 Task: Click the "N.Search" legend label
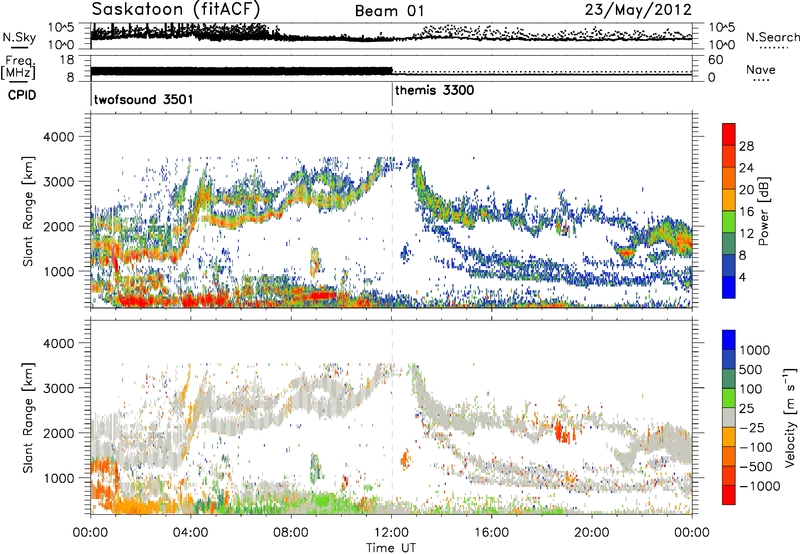[x=772, y=37]
